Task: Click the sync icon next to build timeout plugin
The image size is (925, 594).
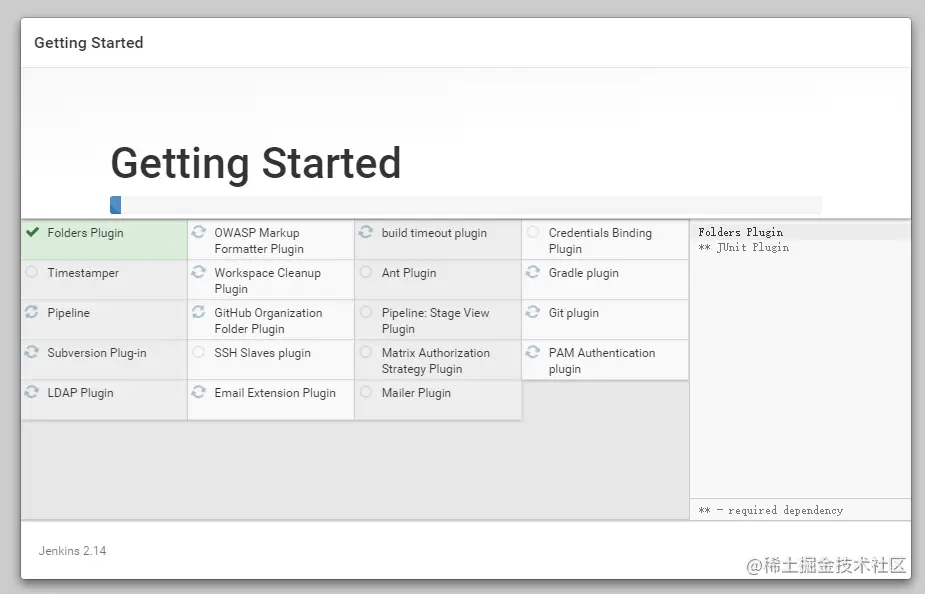Action: point(366,232)
